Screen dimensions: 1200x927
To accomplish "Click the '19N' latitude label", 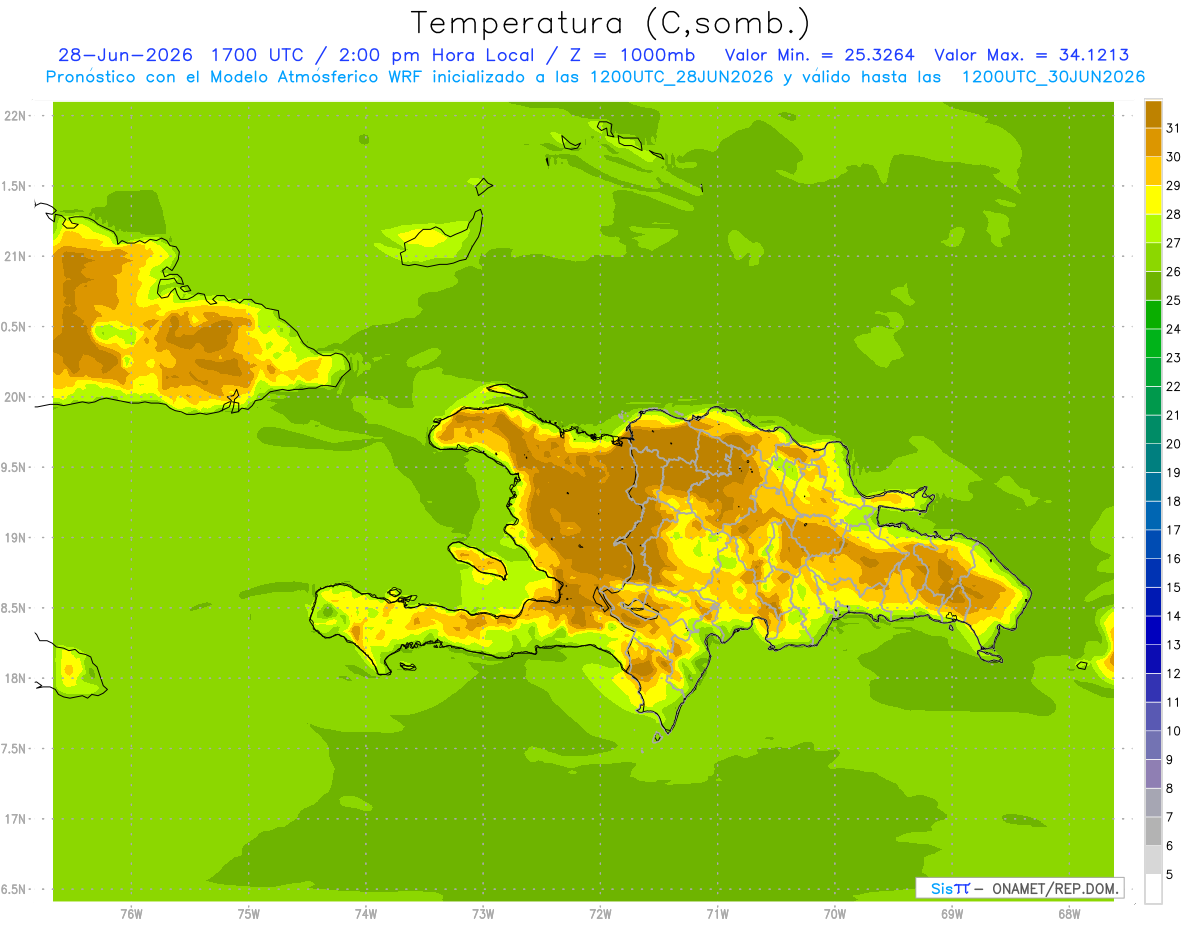I will click(14, 537).
